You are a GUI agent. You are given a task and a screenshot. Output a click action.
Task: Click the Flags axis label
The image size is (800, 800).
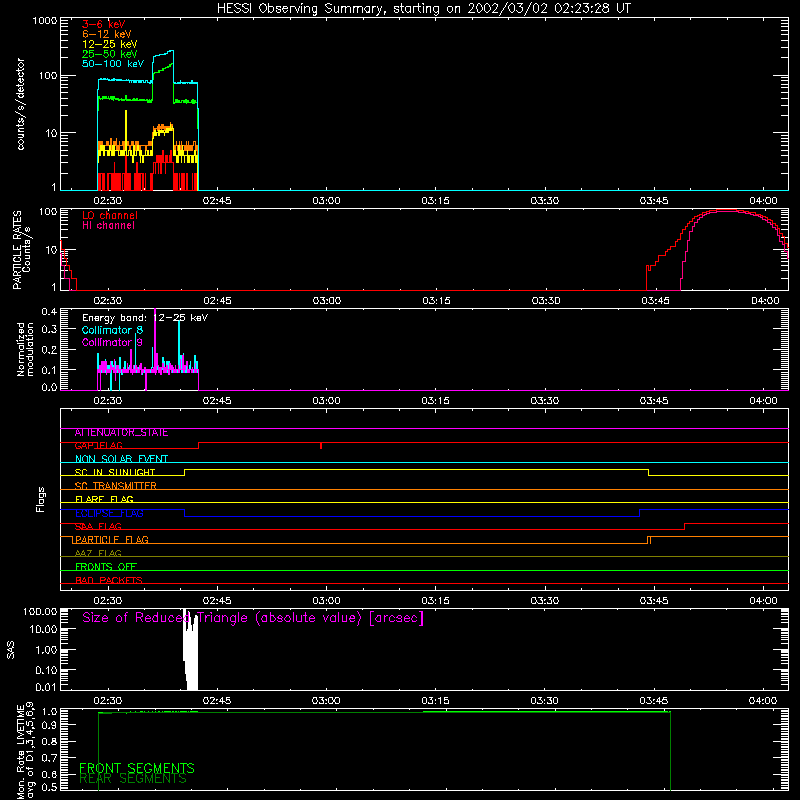point(41,499)
